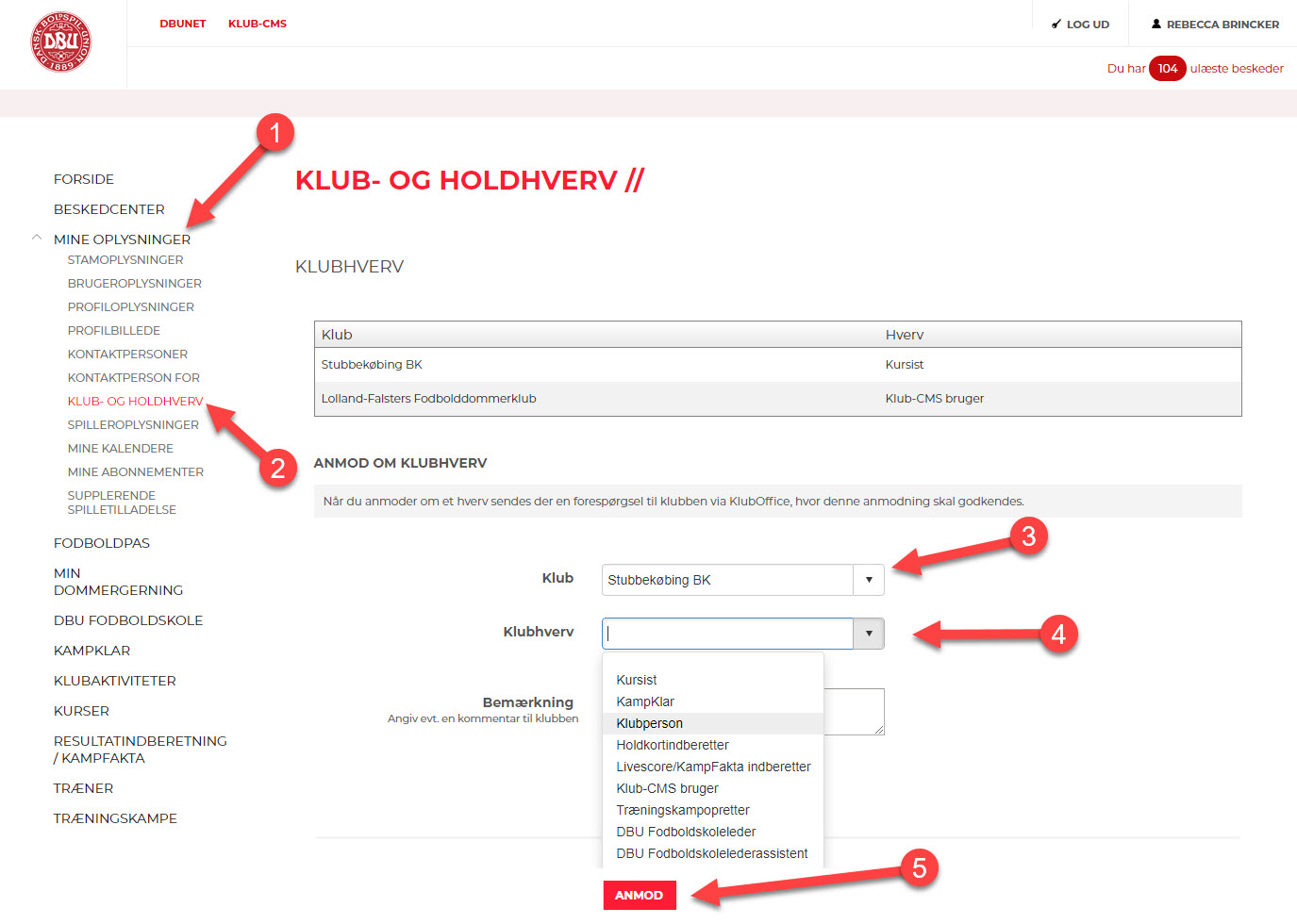1297x924 pixels.
Task: Open KLUBAKTIVITETER in the sidebar
Action: pyautogui.click(x=115, y=681)
